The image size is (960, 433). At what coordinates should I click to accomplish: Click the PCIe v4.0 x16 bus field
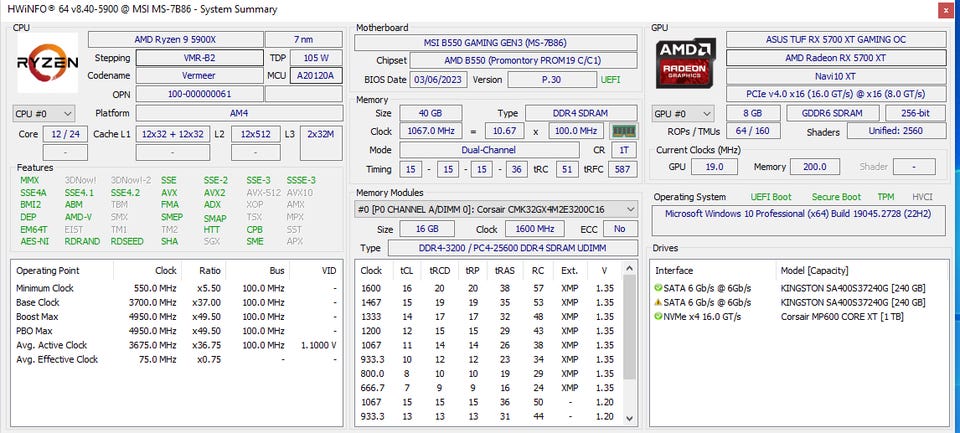pos(835,94)
